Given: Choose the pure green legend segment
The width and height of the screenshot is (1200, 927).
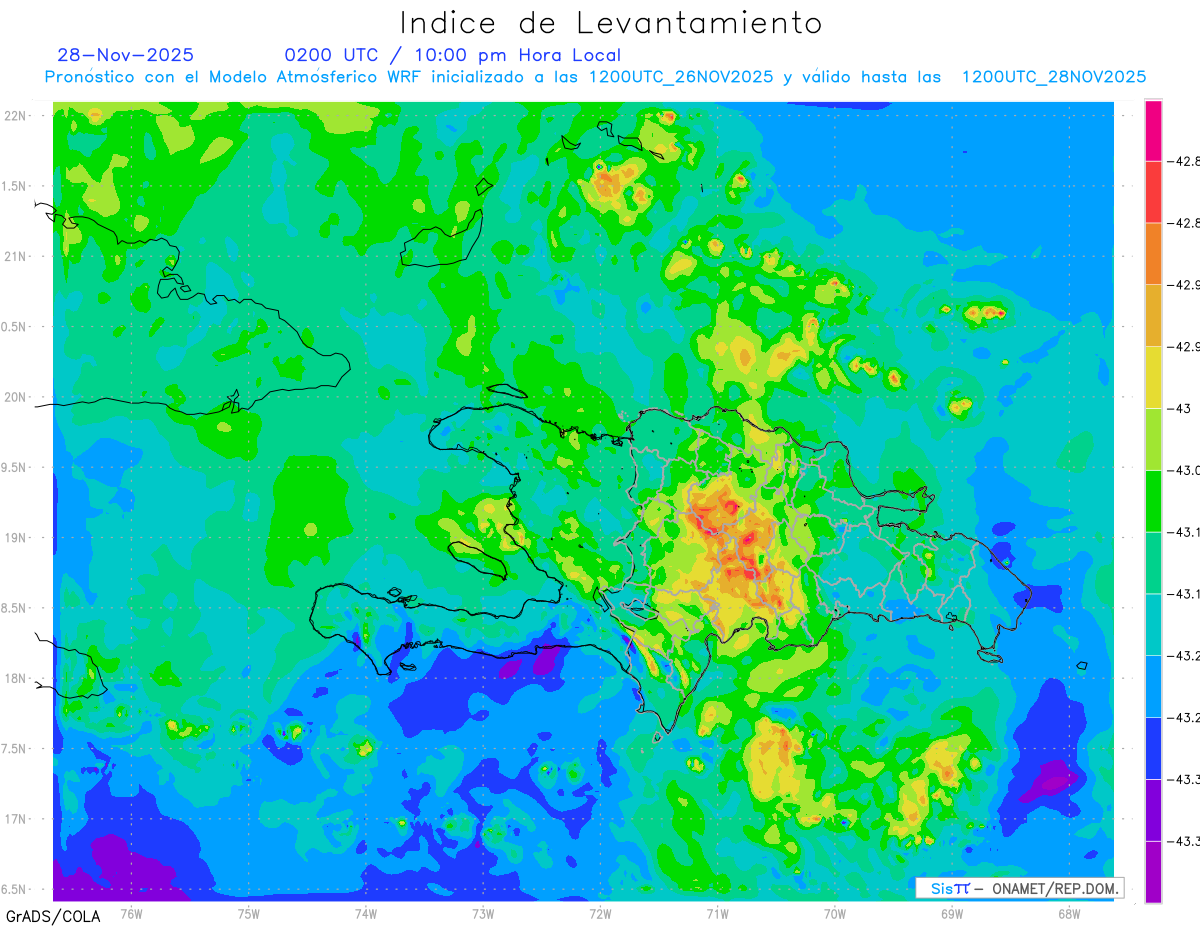Looking at the screenshot, I should tap(1153, 500).
